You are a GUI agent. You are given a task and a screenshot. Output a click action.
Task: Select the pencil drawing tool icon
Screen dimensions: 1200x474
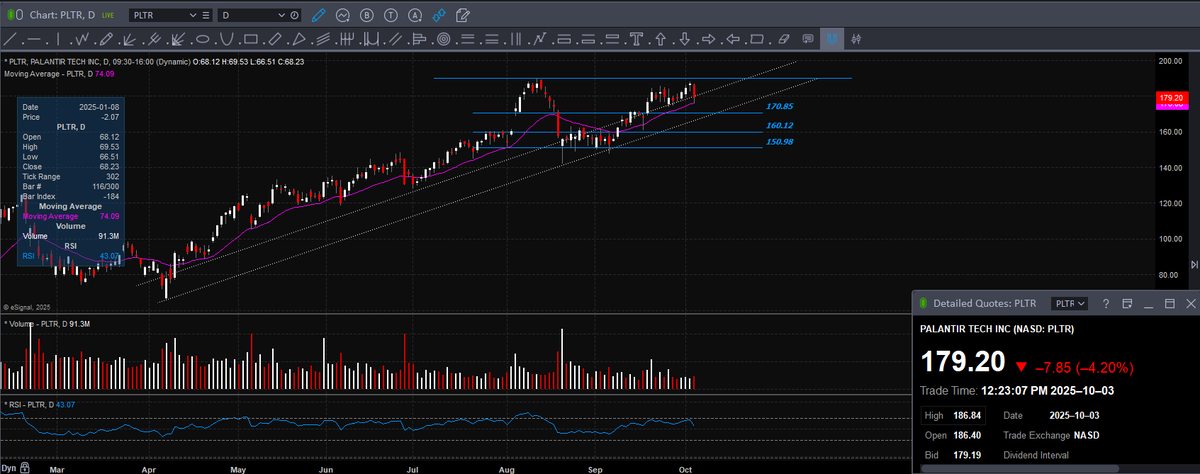pyautogui.click(x=105, y=39)
